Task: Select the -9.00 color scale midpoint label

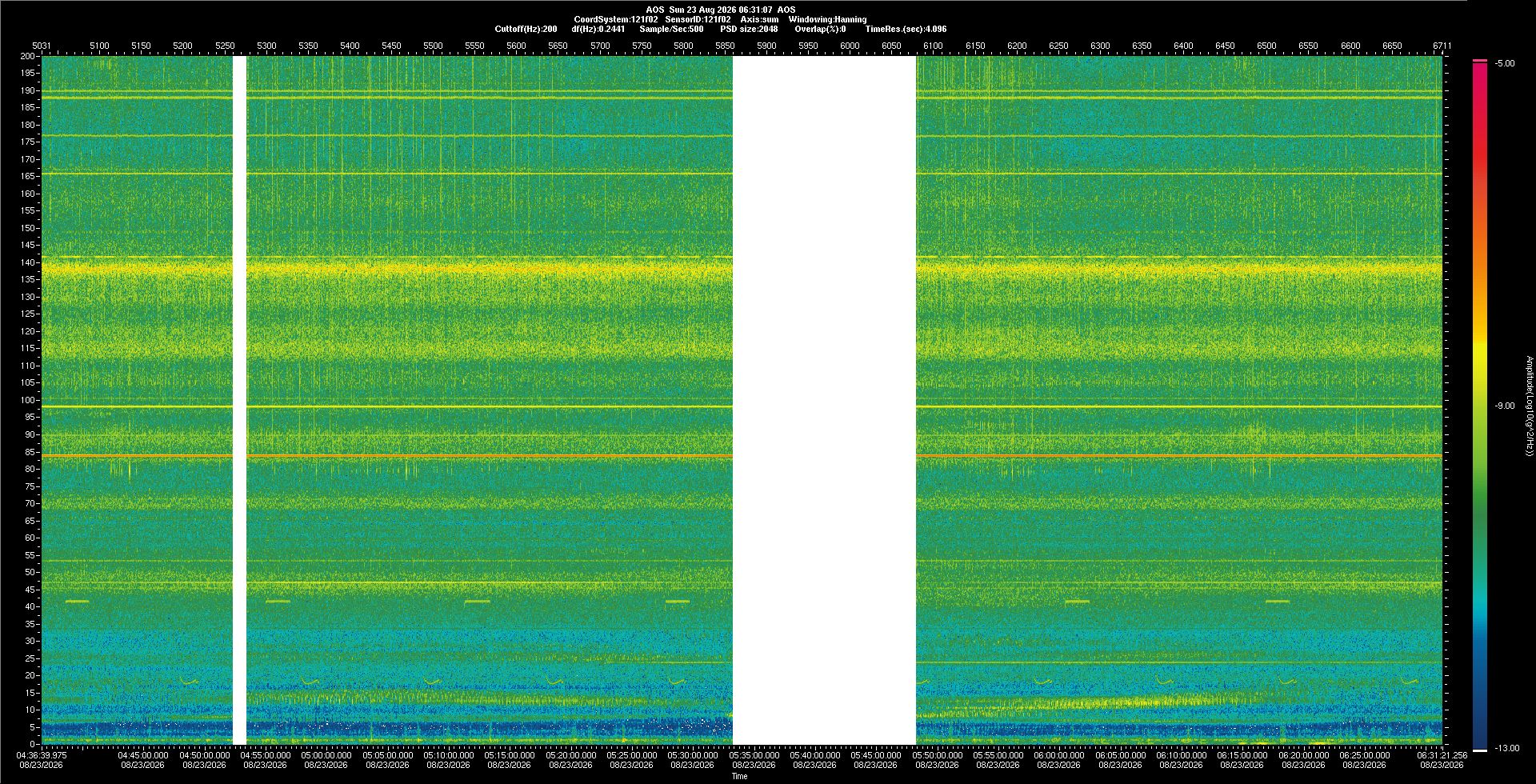Action: pyautogui.click(x=1505, y=406)
